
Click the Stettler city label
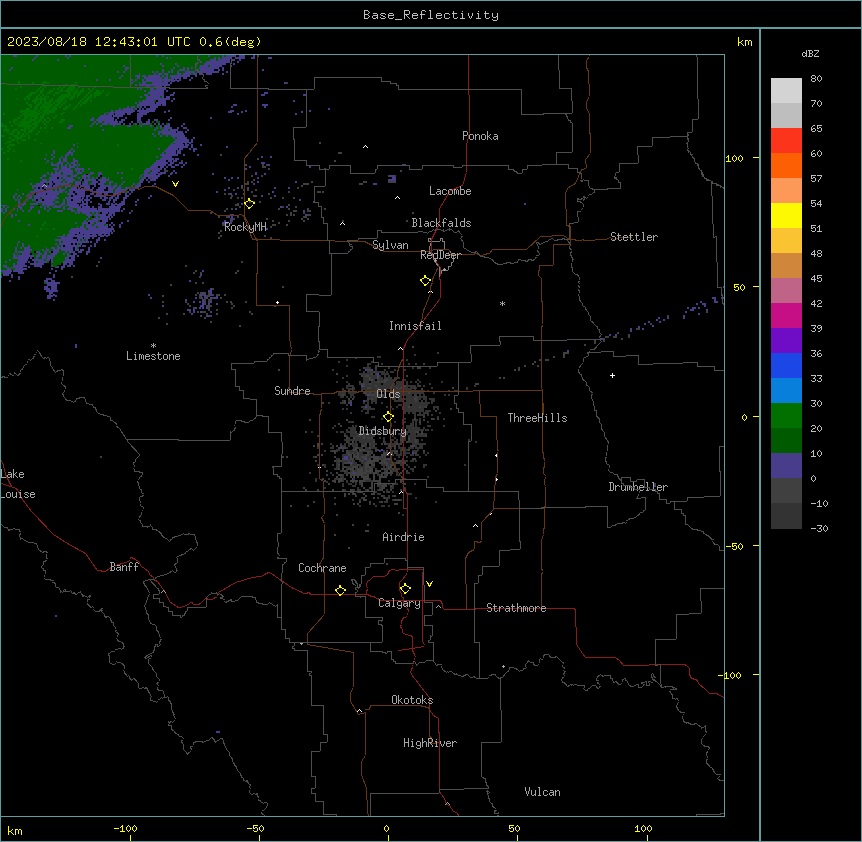click(x=634, y=237)
